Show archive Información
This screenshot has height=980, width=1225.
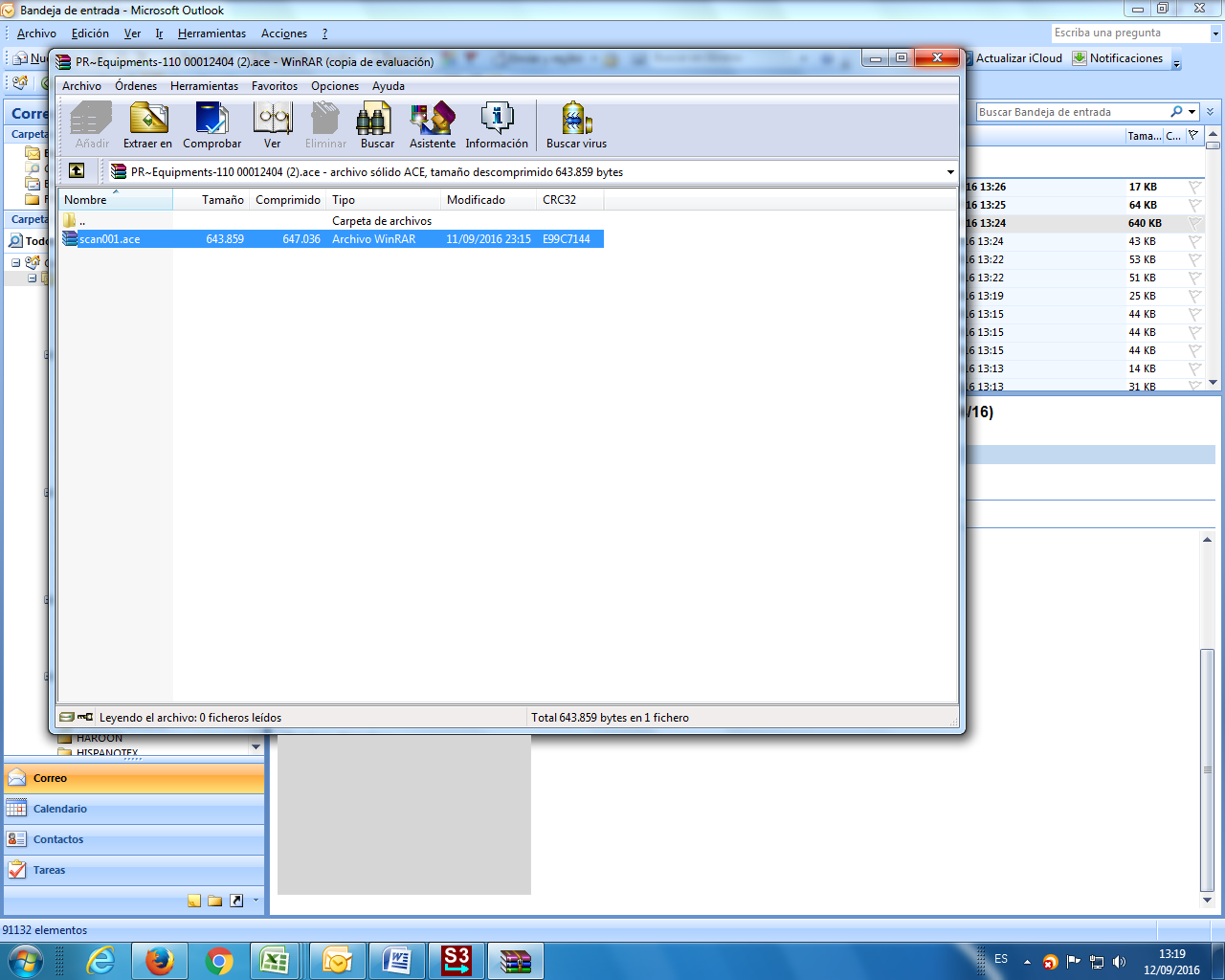point(497,125)
